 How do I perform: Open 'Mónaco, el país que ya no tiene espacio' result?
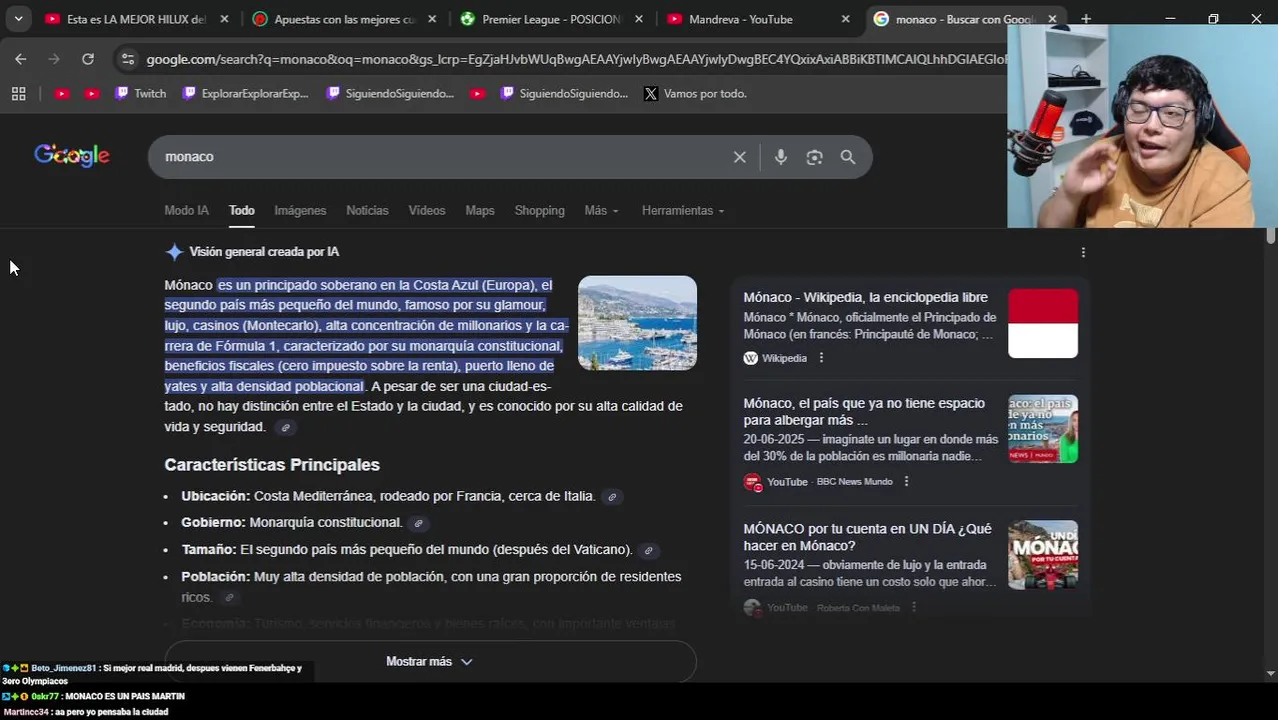click(x=864, y=411)
